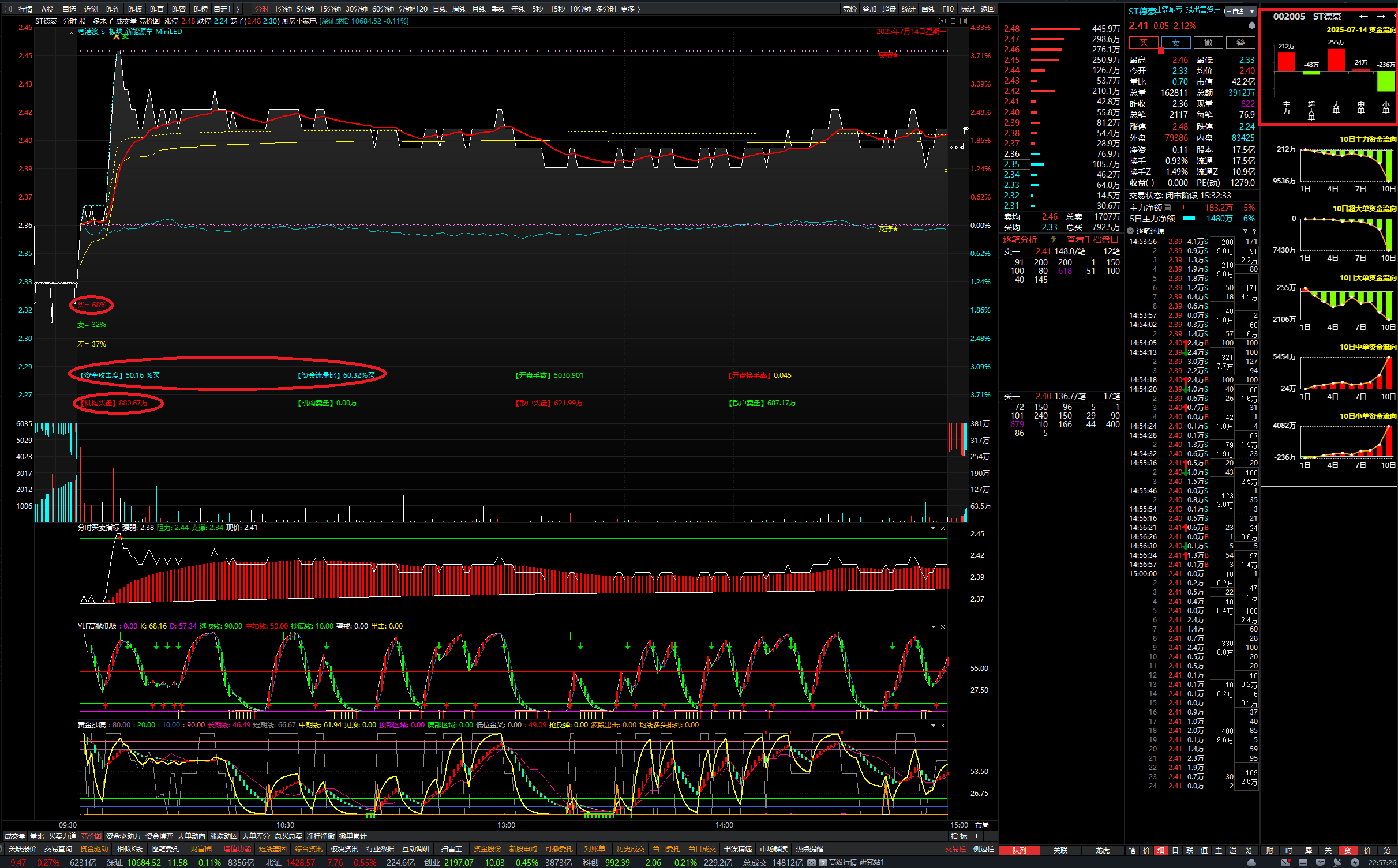Toggle the side panel layout icon above chart
Screen dimensions: 1398x868
(964, 21)
